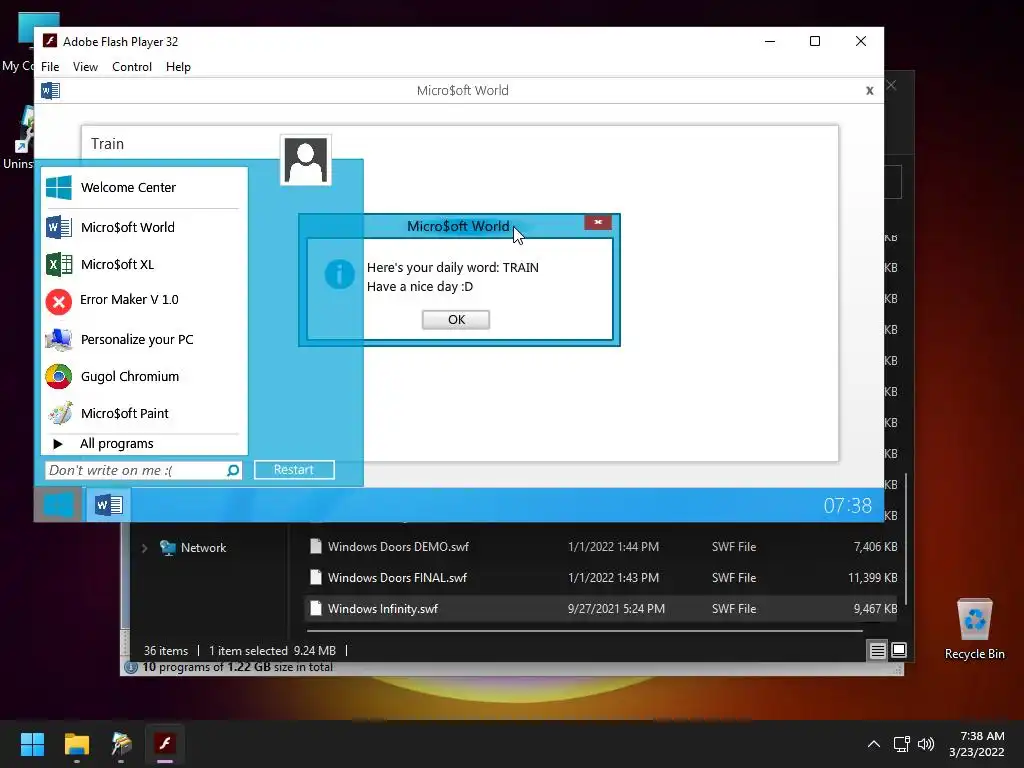Viewport: 1024px width, 768px height.
Task: Launch Gugol Chromium
Action: [x=144, y=377]
